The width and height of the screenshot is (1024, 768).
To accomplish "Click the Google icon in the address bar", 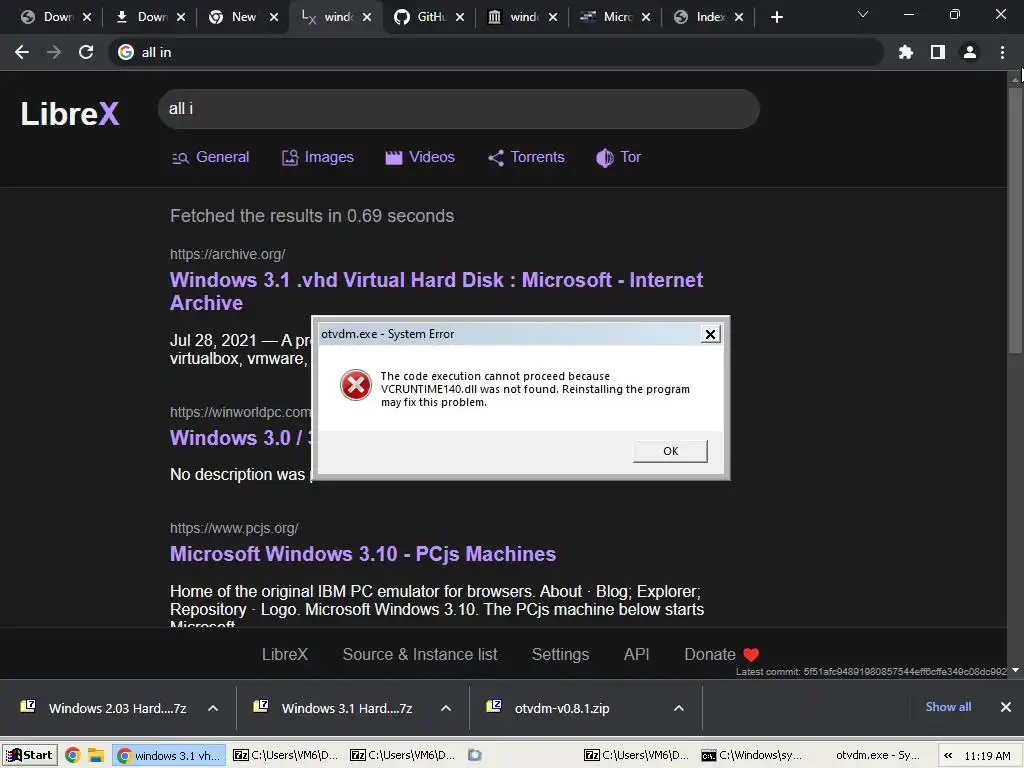I will click(126, 52).
